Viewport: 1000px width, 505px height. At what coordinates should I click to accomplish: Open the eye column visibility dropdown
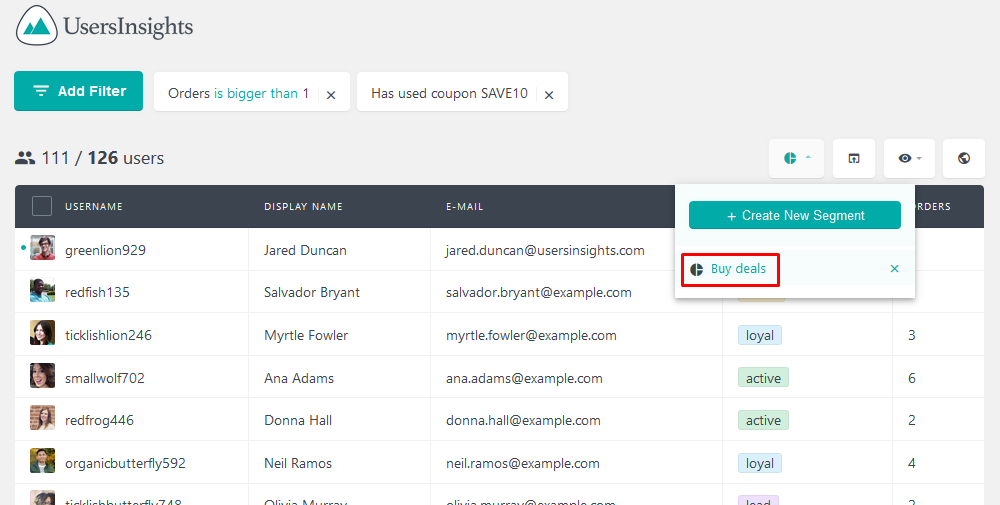pos(909,158)
